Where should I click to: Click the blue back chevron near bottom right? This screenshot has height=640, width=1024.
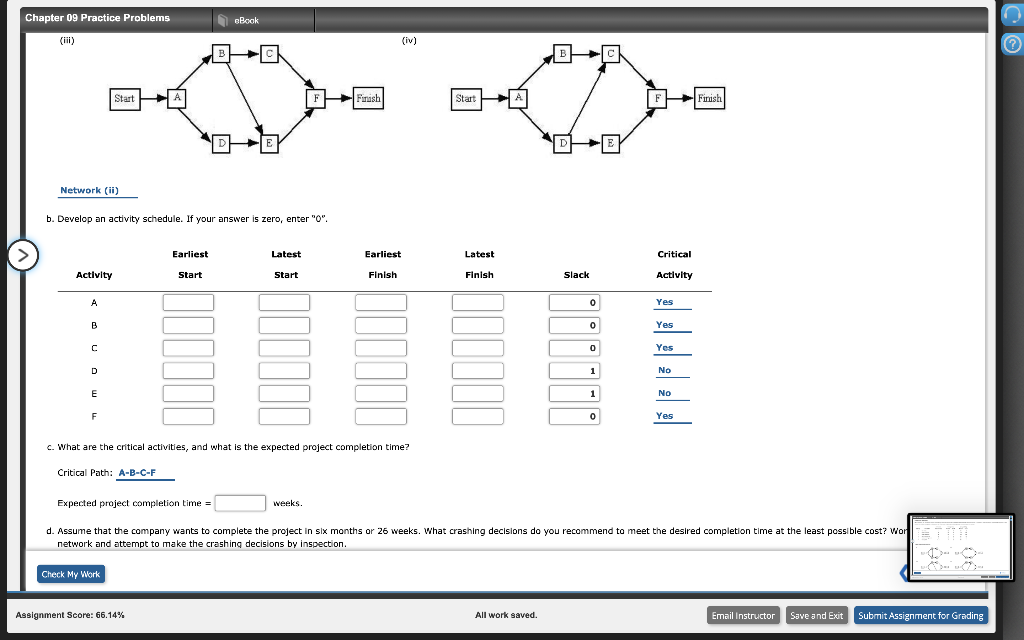click(x=906, y=573)
